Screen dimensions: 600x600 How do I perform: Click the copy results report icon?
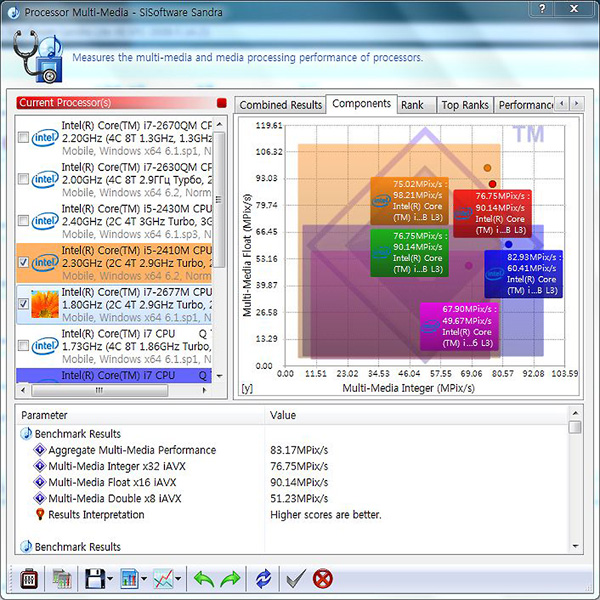62,579
